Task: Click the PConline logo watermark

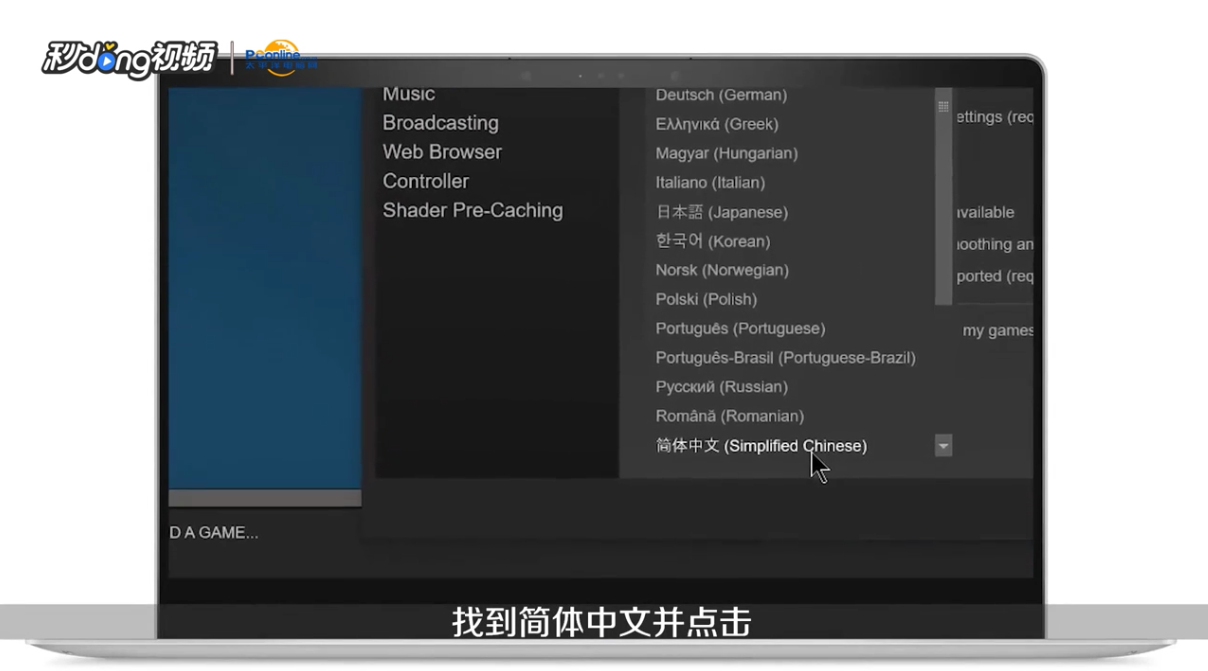Action: pyautogui.click(x=275, y=57)
